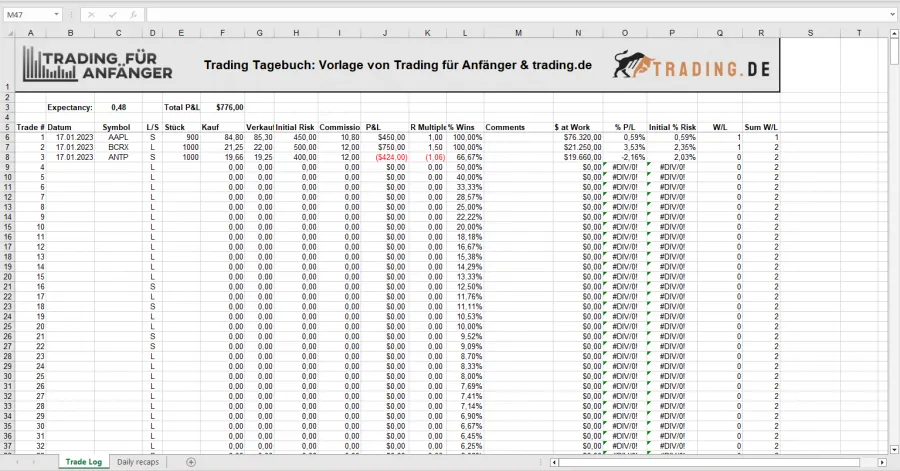Select the Trade Log sheet tab
This screenshot has width=900, height=471.
(81, 462)
